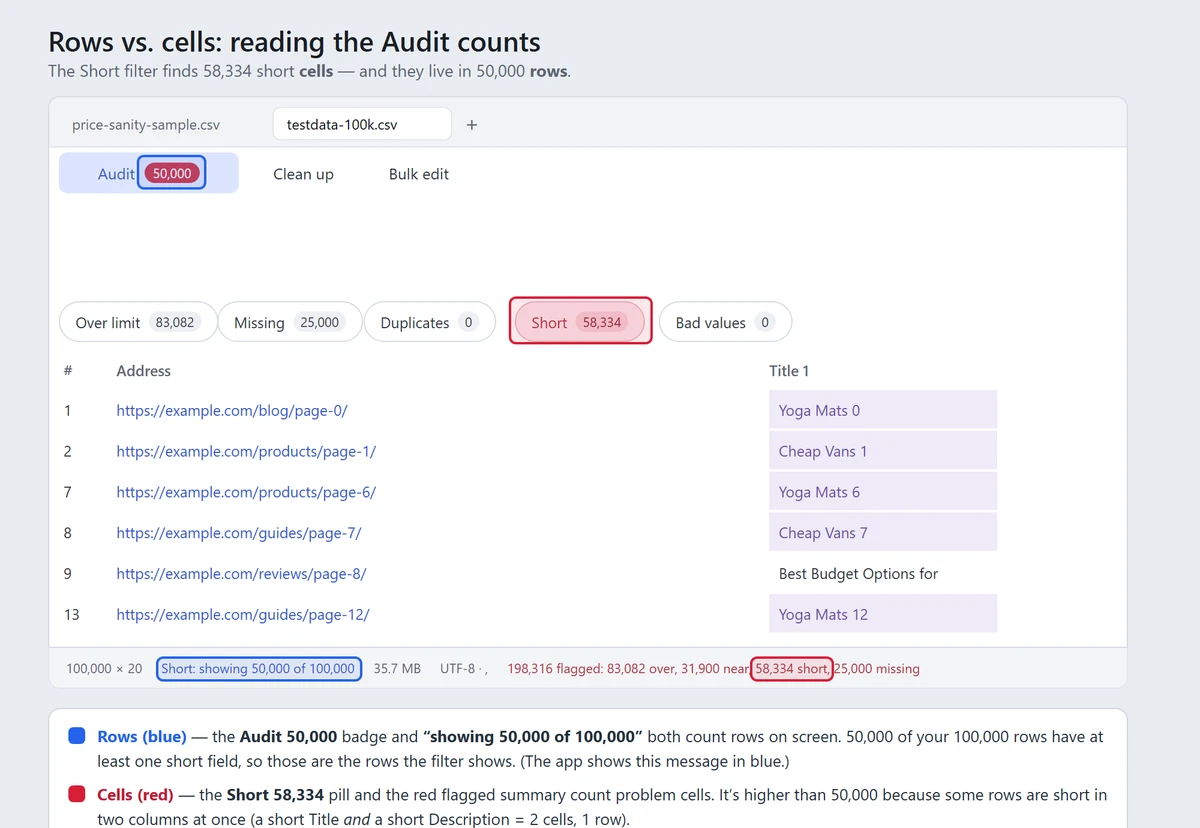This screenshot has height=828, width=1200.
Task: Open the products/page-6 address link
Action: tap(246, 493)
